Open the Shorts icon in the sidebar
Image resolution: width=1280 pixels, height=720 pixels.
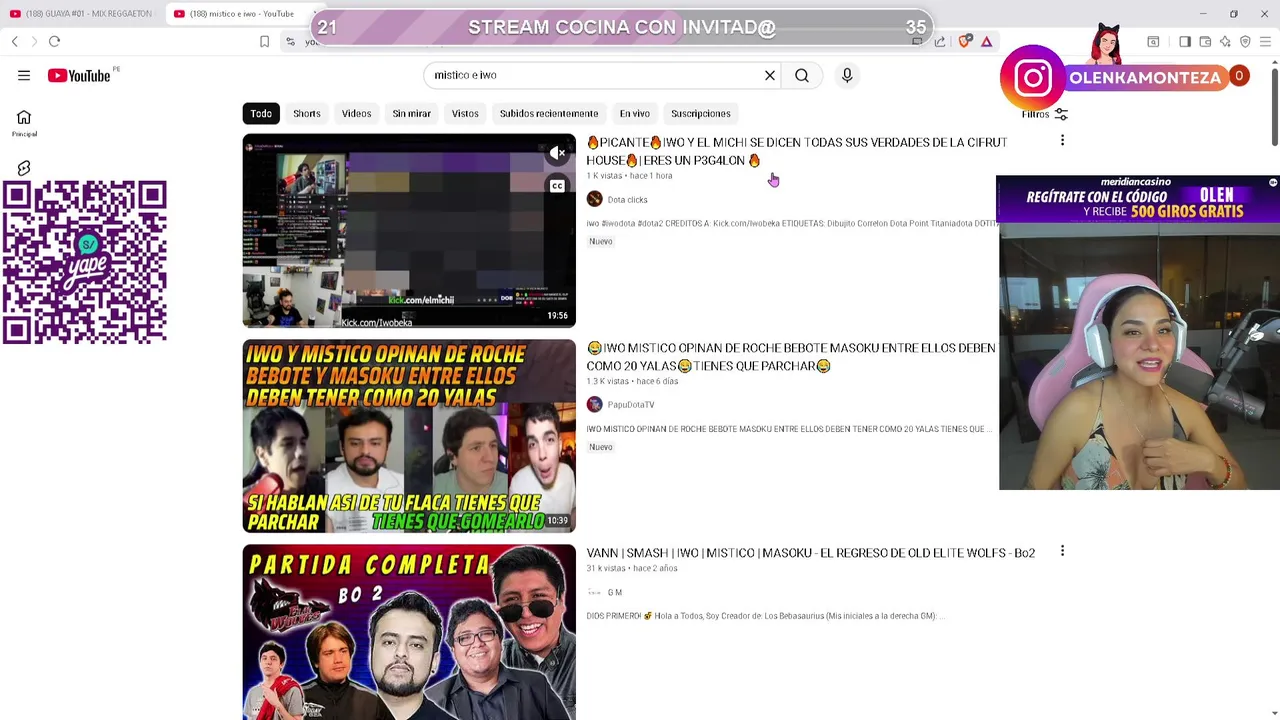point(24,168)
